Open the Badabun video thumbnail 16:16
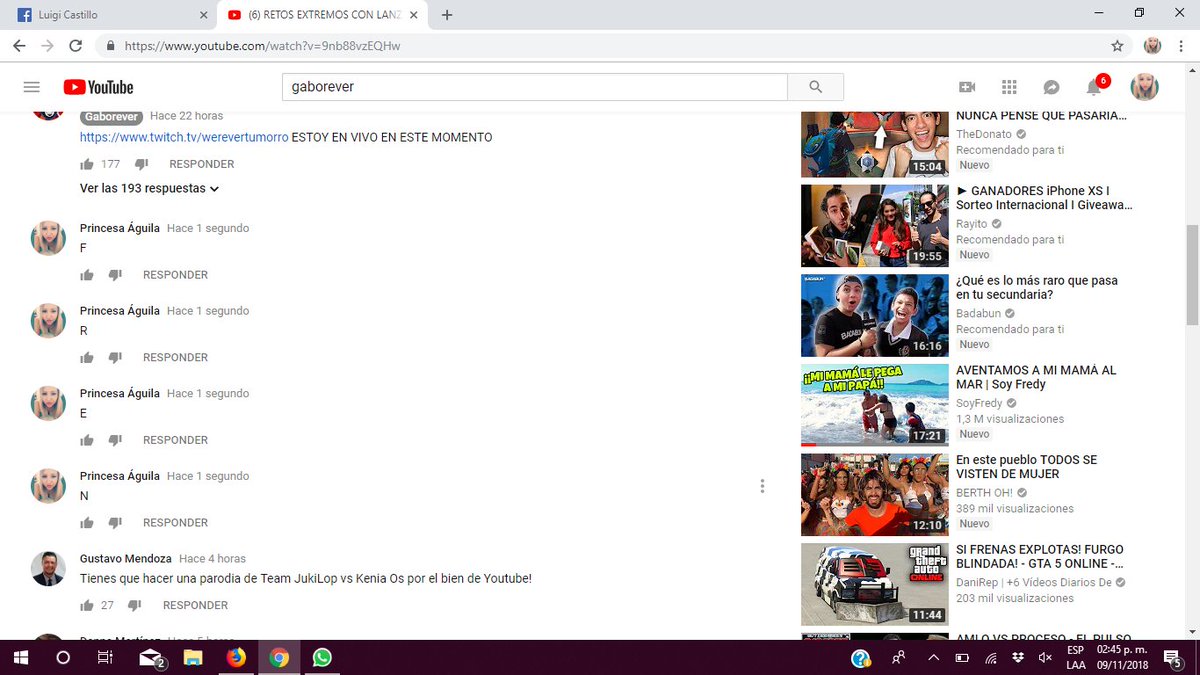The width and height of the screenshot is (1200, 675). 875,315
